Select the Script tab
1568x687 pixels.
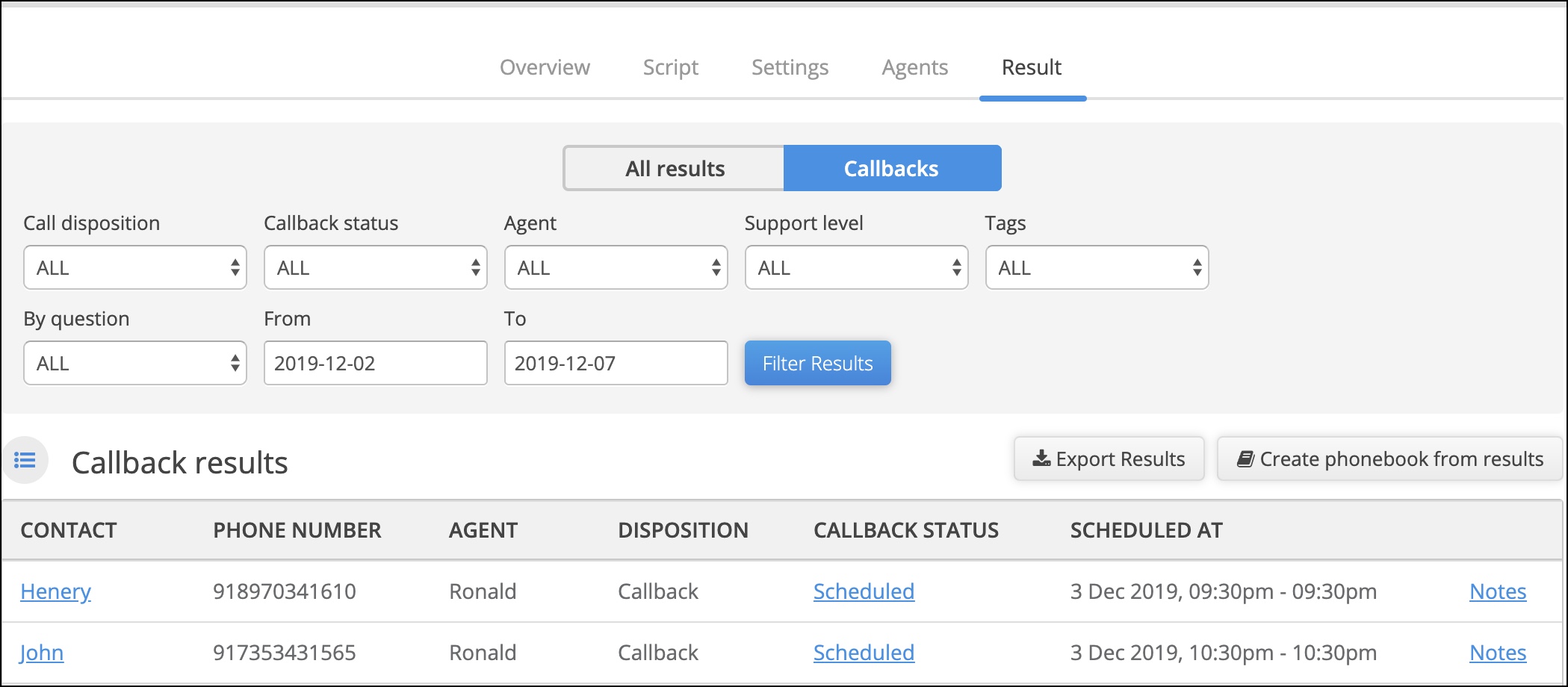tap(670, 67)
